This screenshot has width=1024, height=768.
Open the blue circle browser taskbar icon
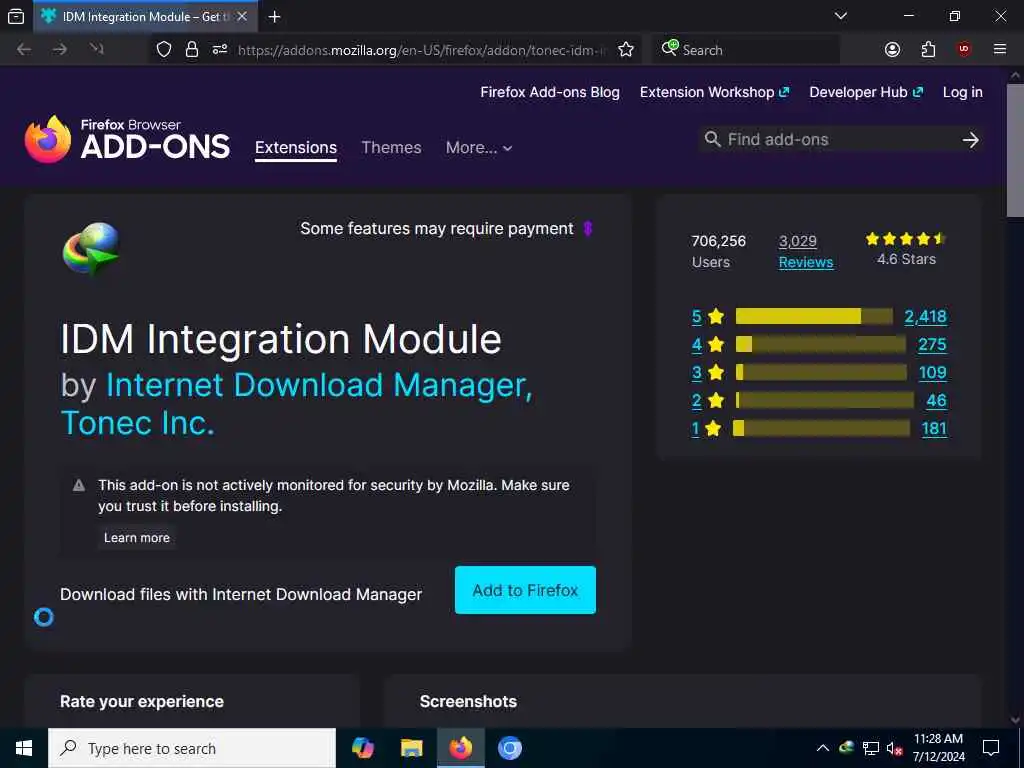(509, 748)
